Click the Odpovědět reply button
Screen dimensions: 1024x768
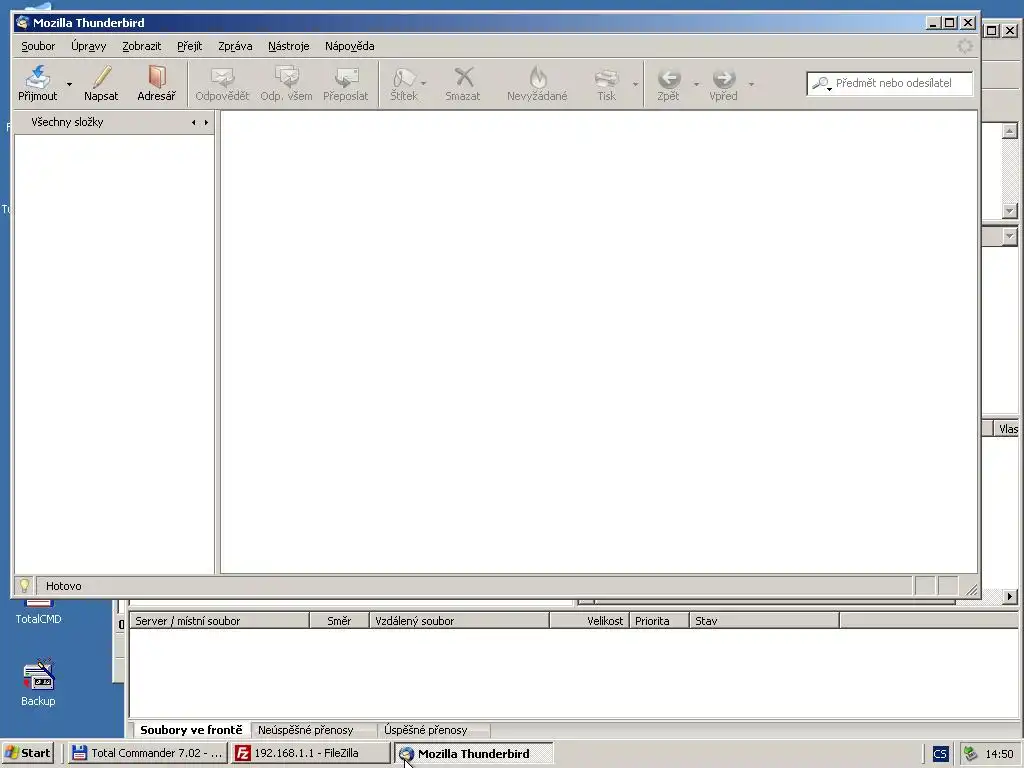[222, 84]
